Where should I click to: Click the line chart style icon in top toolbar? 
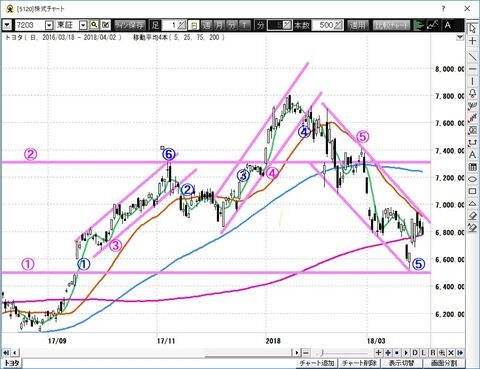coord(432,25)
